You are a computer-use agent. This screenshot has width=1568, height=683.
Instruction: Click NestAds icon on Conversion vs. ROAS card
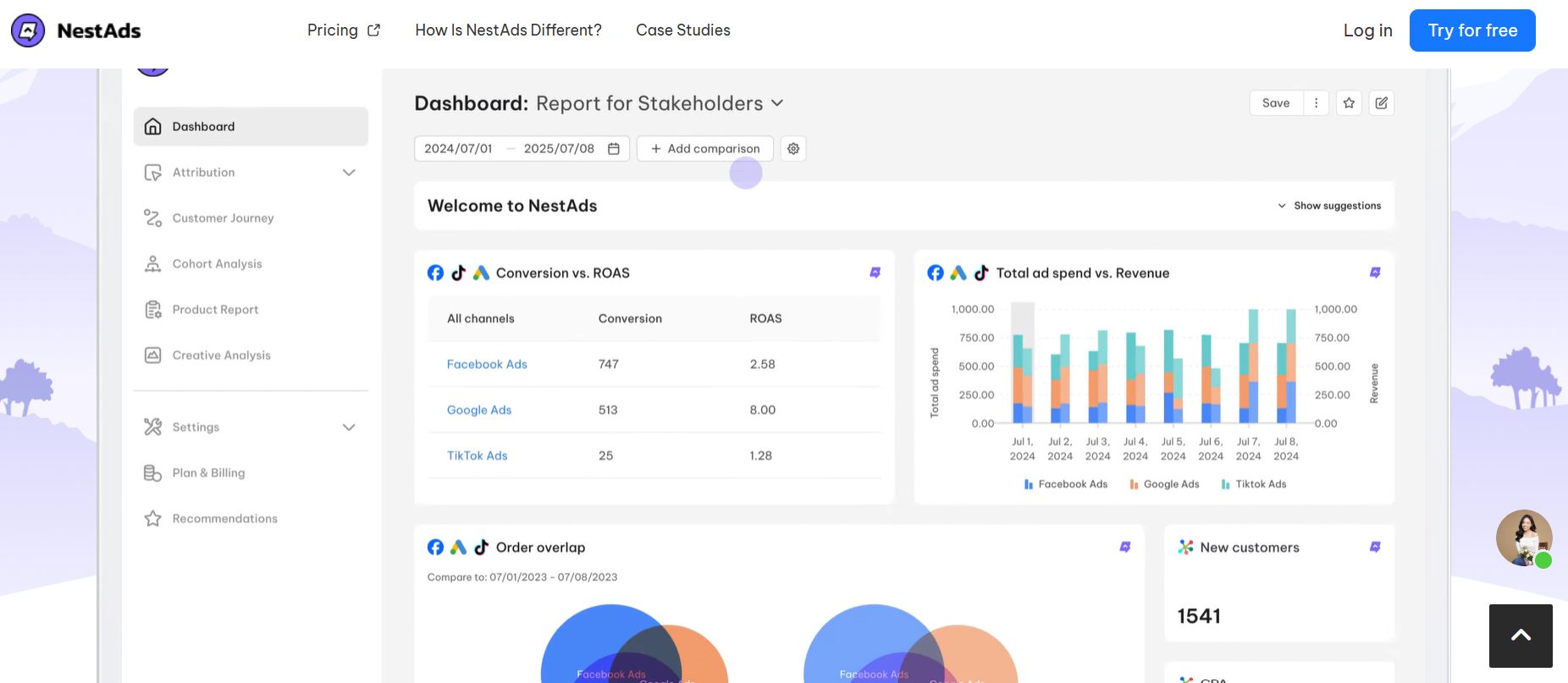(x=875, y=273)
